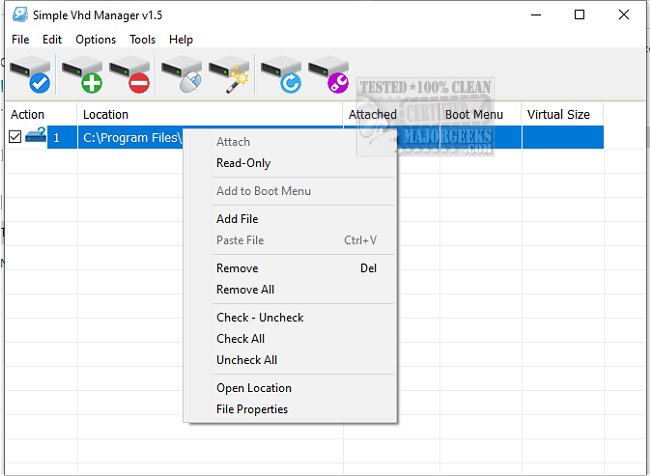The width and height of the screenshot is (650, 476).
Task: Click the Virtual Size column header
Action: coord(563,114)
